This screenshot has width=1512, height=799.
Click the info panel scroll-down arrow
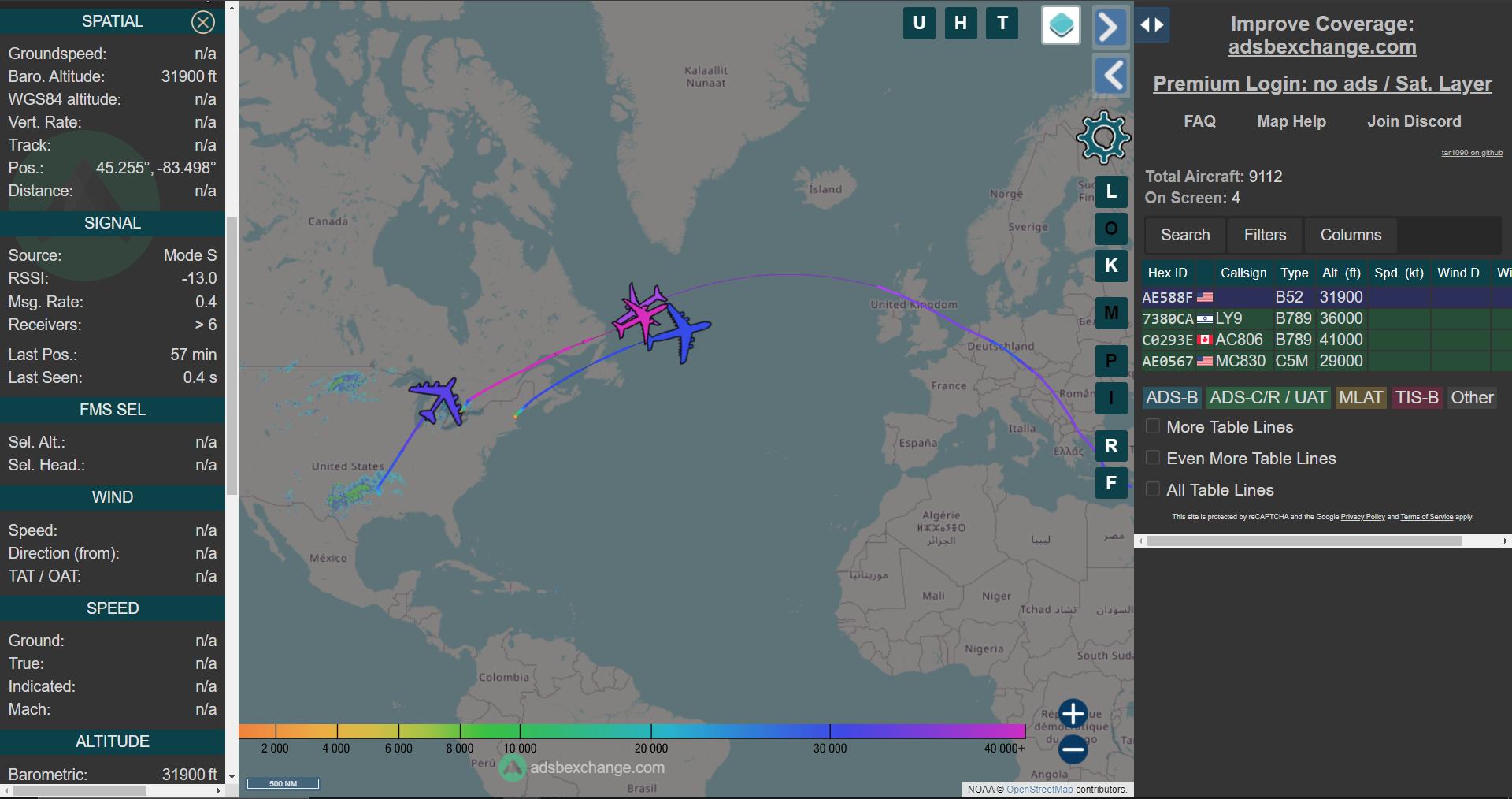(x=232, y=777)
